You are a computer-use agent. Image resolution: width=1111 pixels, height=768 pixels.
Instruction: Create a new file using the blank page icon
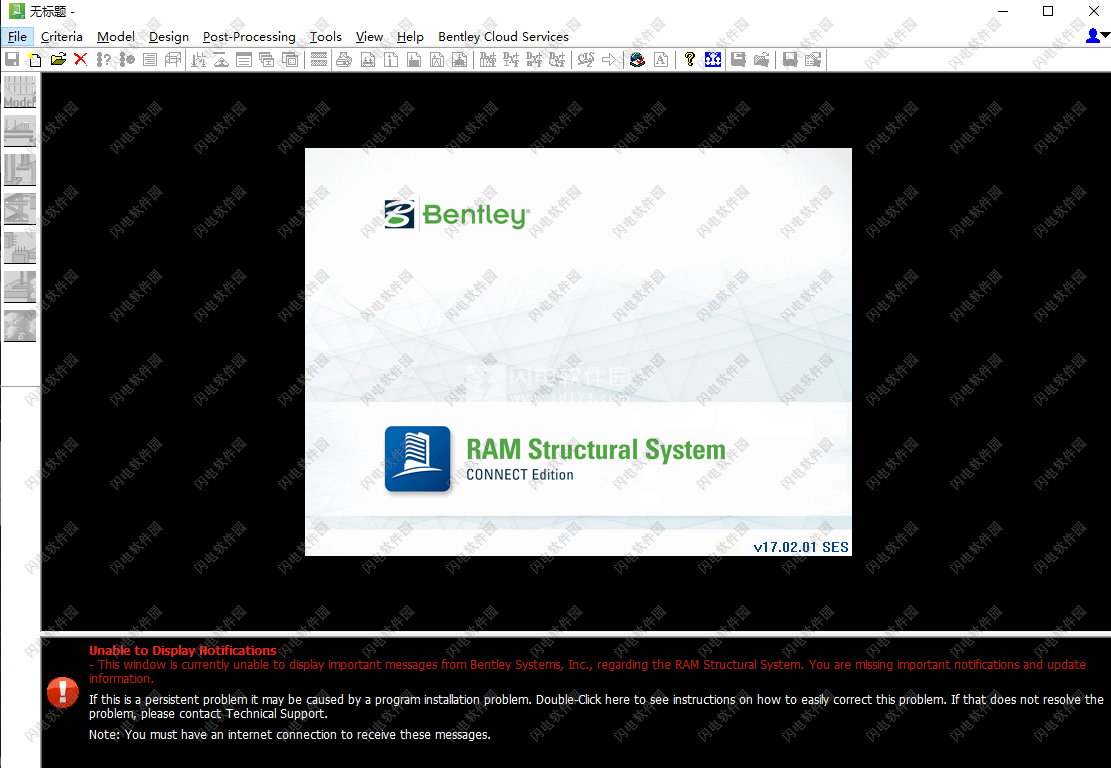34,60
